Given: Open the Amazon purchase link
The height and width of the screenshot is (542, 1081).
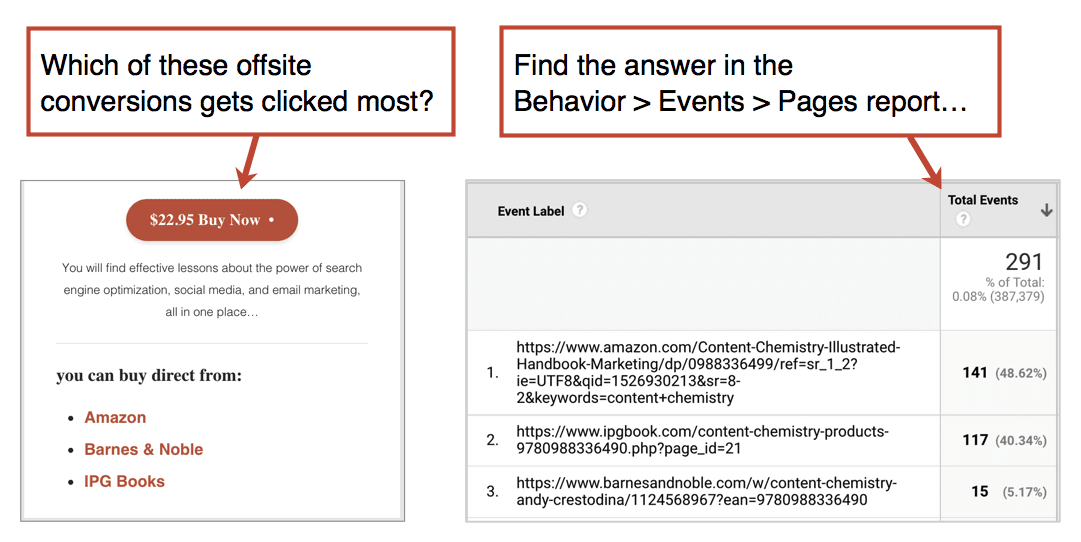Looking at the screenshot, I should point(115,417).
